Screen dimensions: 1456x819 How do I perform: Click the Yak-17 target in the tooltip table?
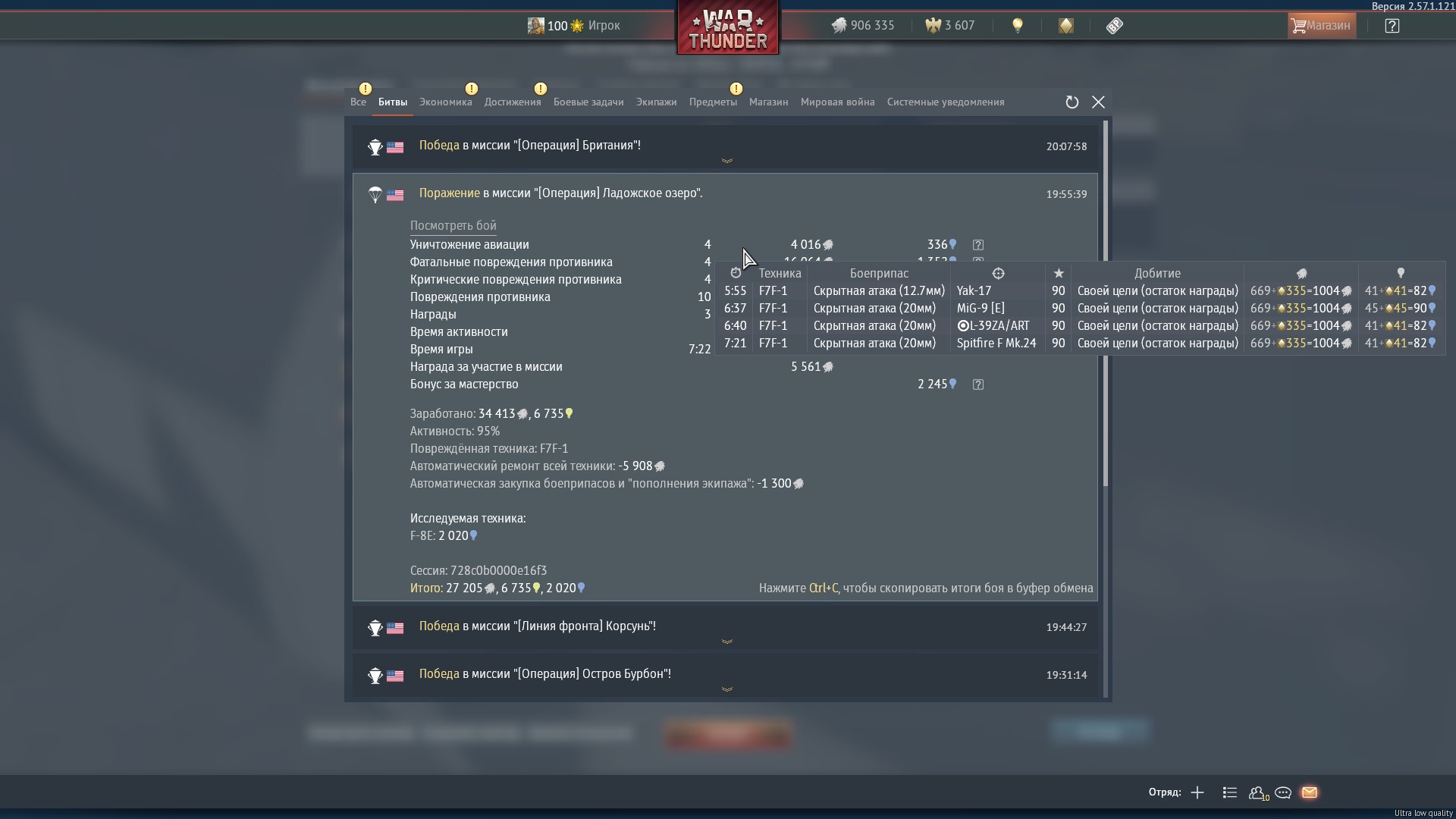974,291
